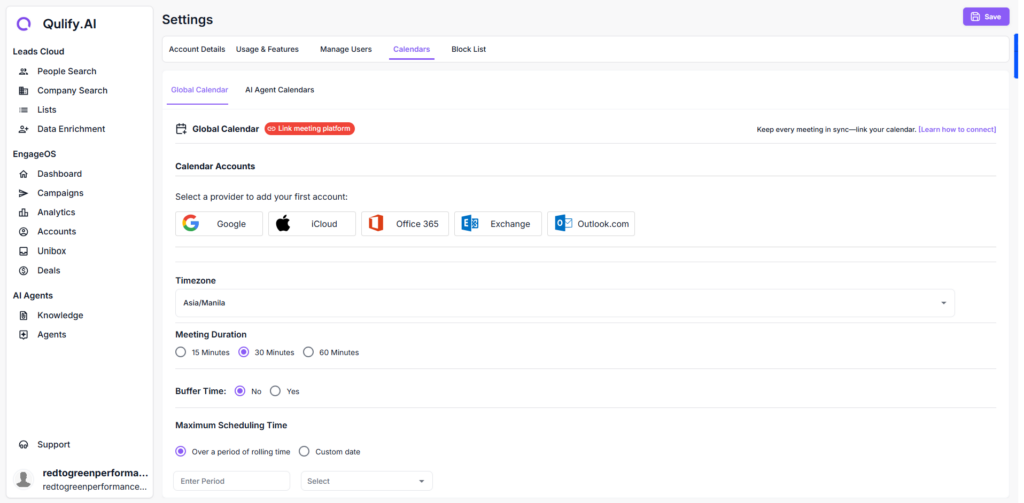The image size is (1024, 503).
Task: Open the Block List tab
Action: [x=468, y=49]
